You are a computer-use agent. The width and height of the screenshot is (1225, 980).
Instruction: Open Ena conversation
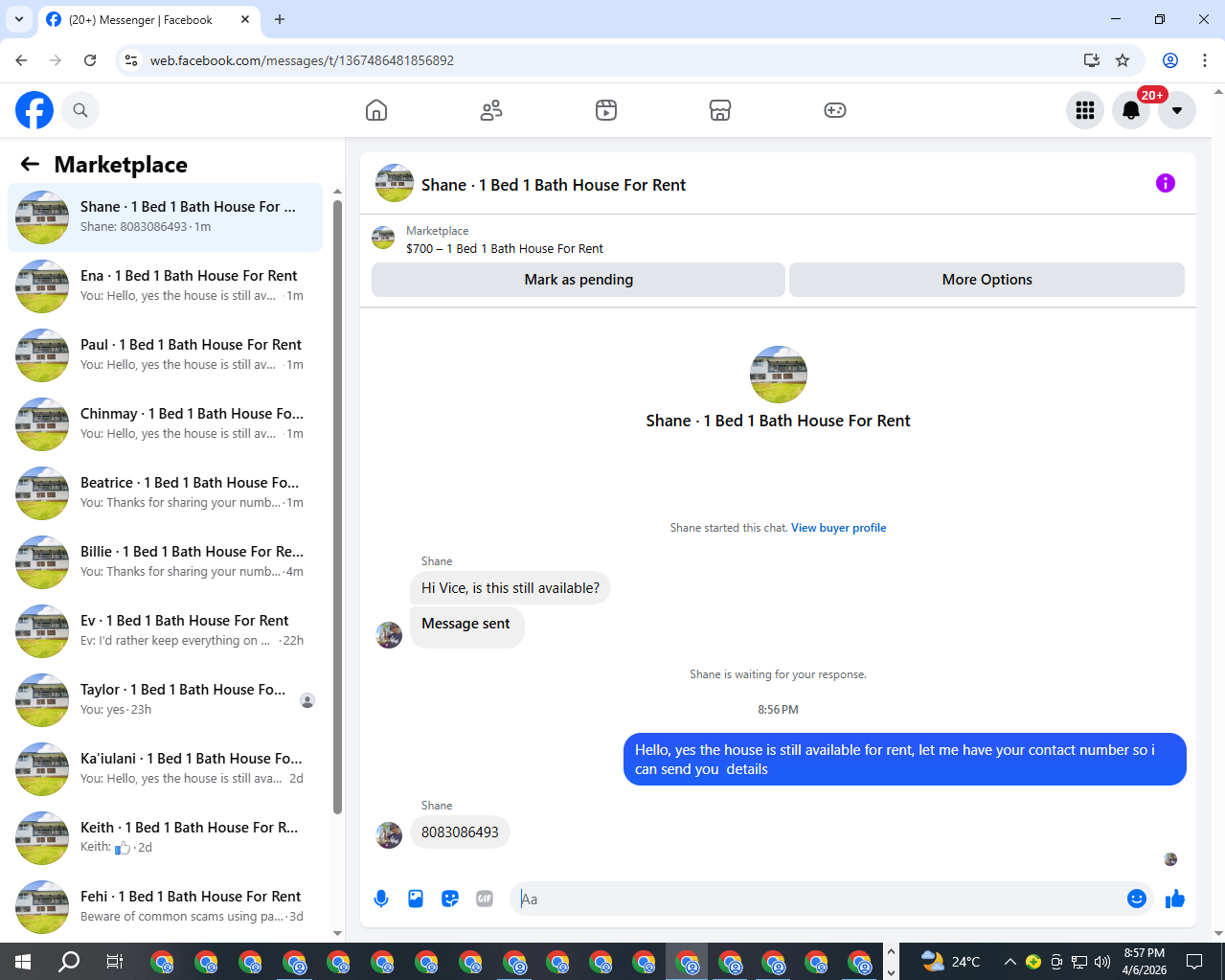165,286
